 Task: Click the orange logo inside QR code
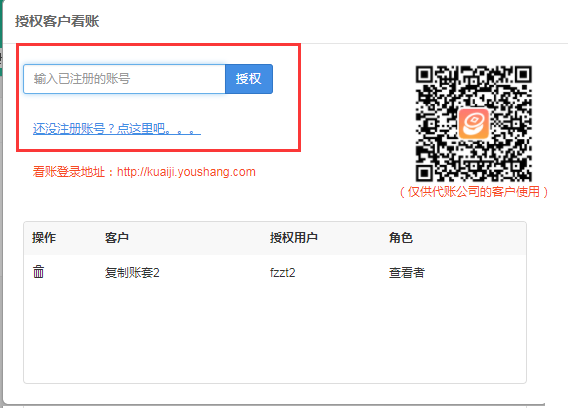coord(473,124)
